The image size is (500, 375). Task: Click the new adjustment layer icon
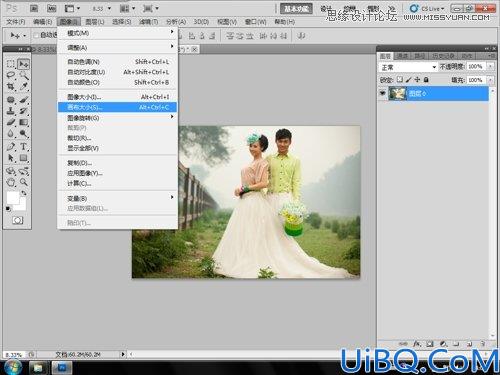click(x=443, y=343)
